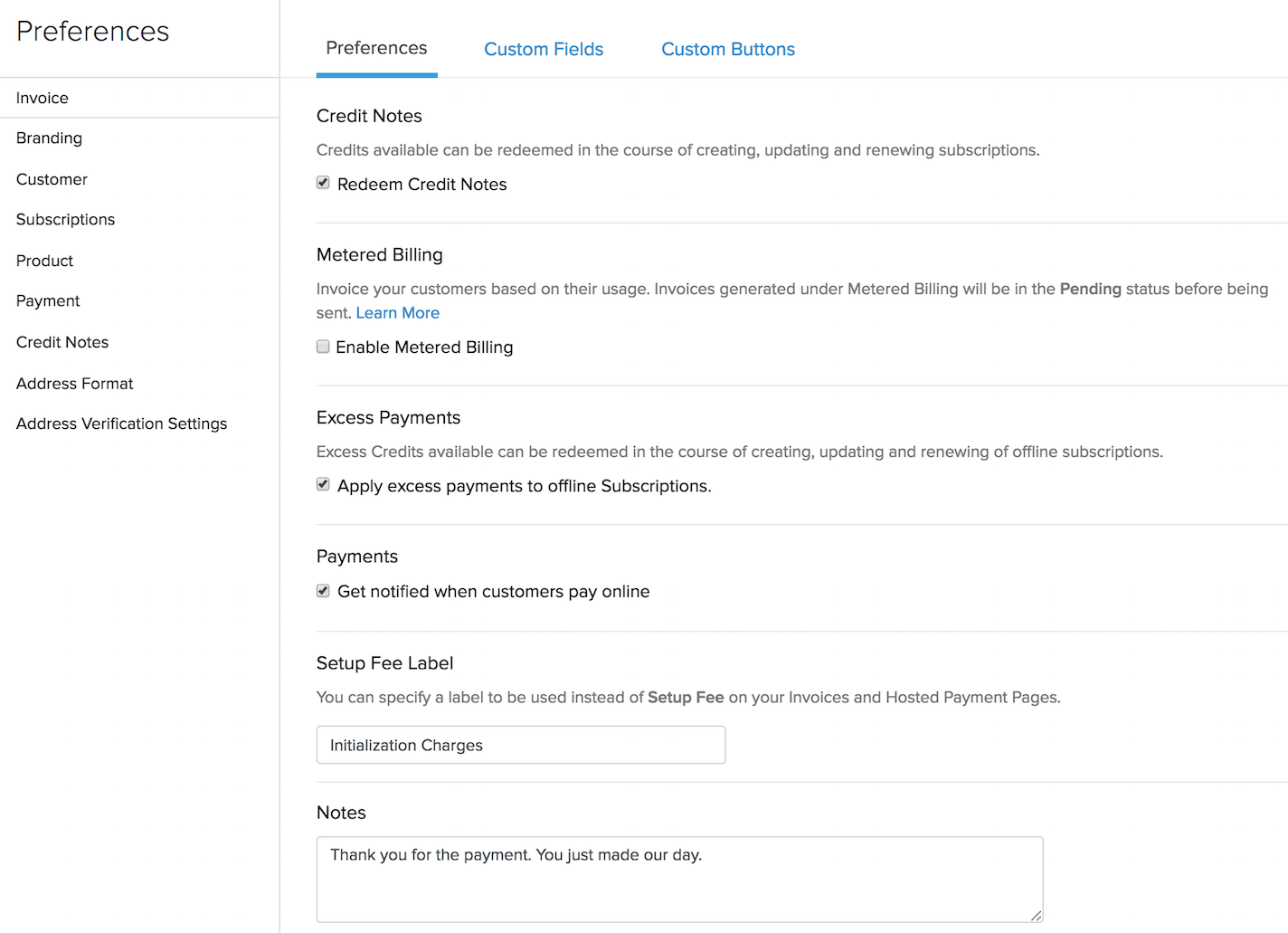Open Subscriptions preferences
This screenshot has width=1288, height=933.
65,219
